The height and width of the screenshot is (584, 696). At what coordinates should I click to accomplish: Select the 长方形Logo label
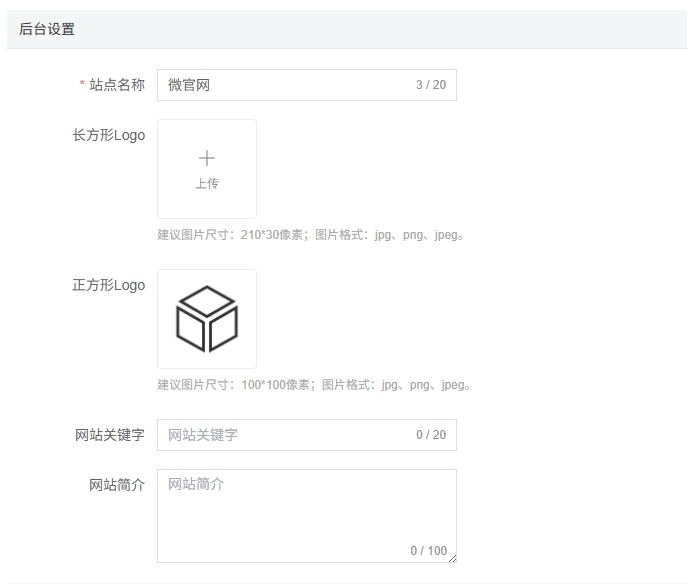[x=108, y=135]
